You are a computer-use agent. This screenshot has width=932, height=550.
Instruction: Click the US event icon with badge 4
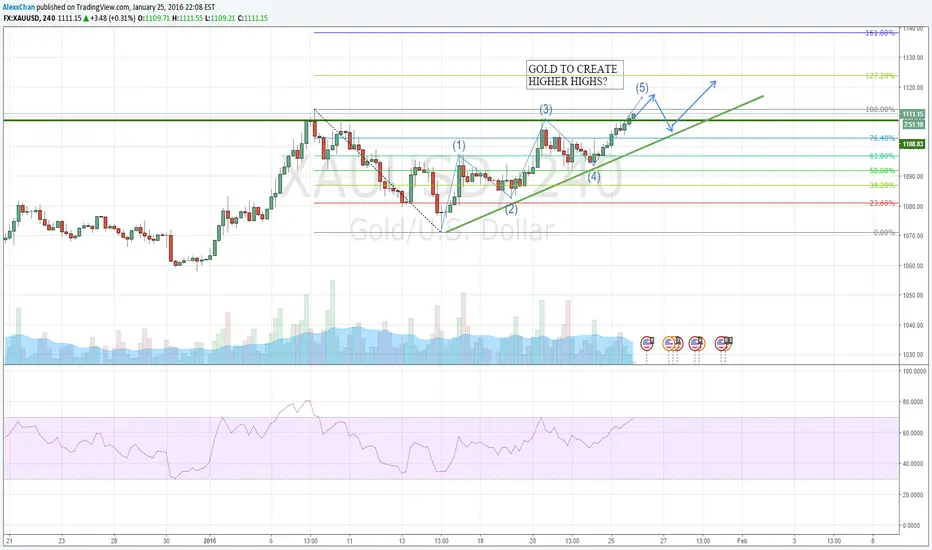click(x=697, y=343)
